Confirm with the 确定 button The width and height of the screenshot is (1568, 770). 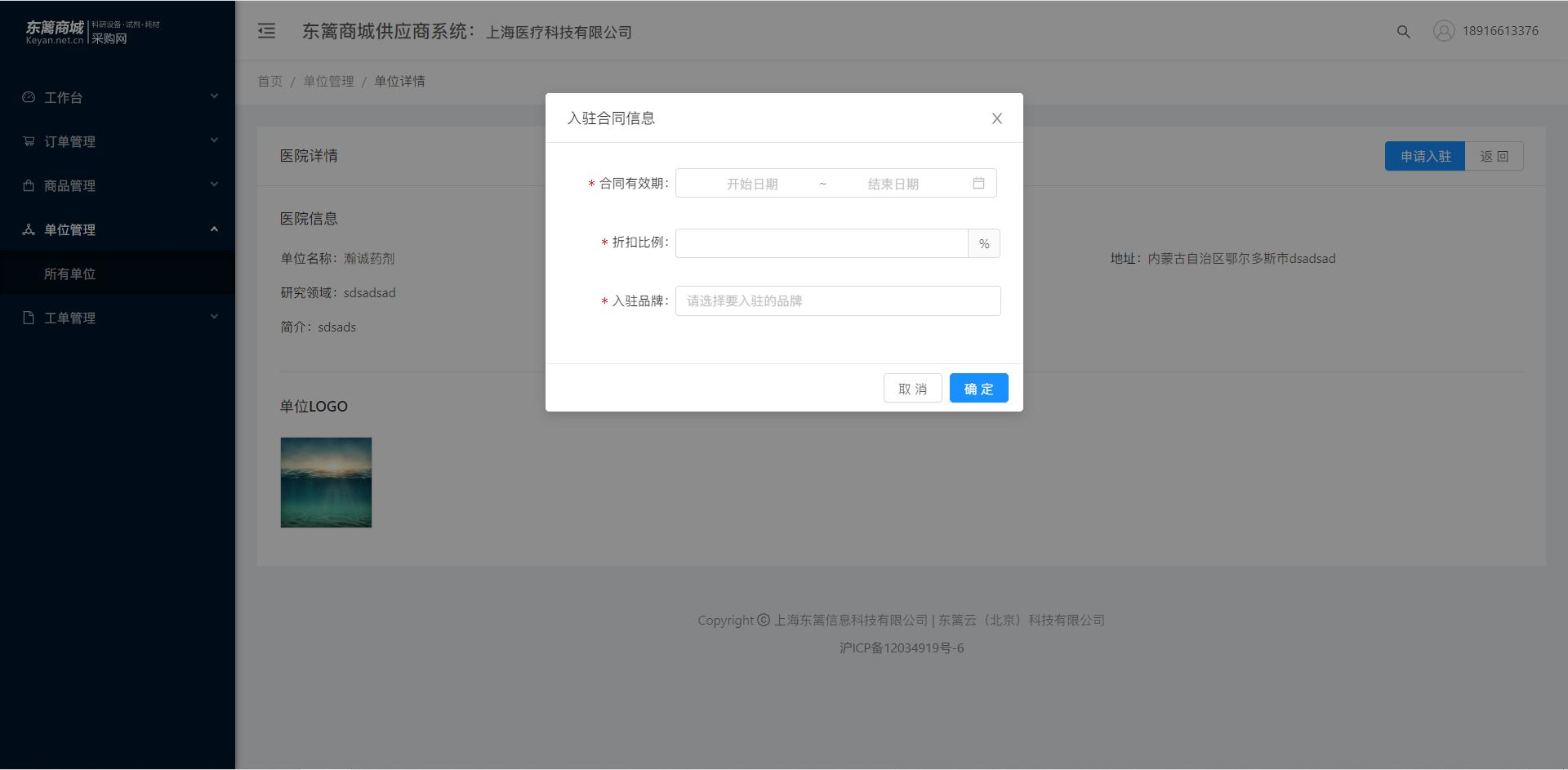click(x=978, y=388)
